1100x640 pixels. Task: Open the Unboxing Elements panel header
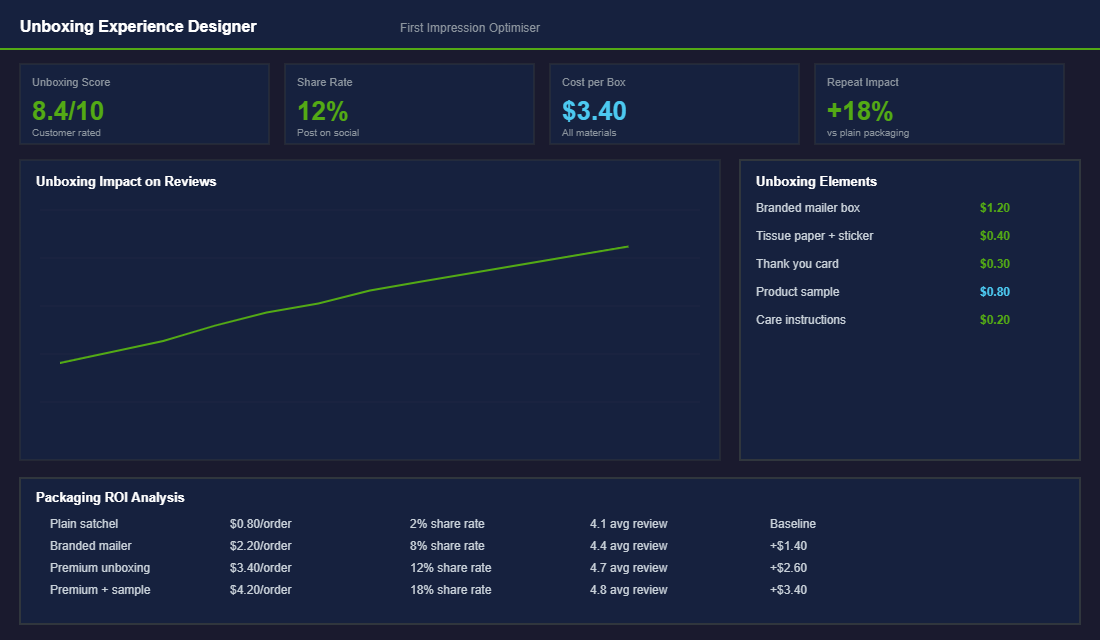(x=816, y=181)
